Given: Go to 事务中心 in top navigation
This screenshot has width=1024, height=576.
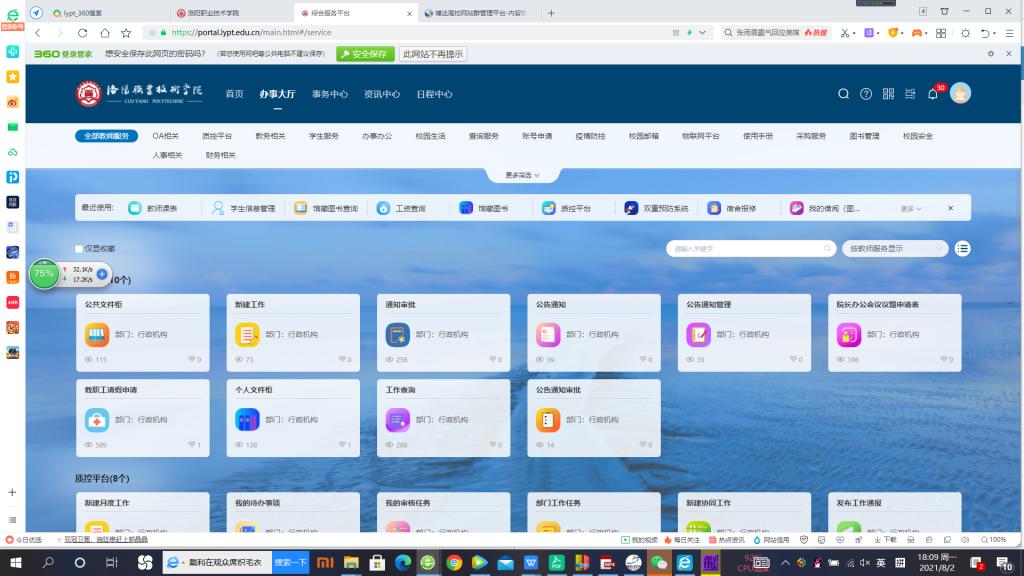Looking at the screenshot, I should tap(329, 94).
